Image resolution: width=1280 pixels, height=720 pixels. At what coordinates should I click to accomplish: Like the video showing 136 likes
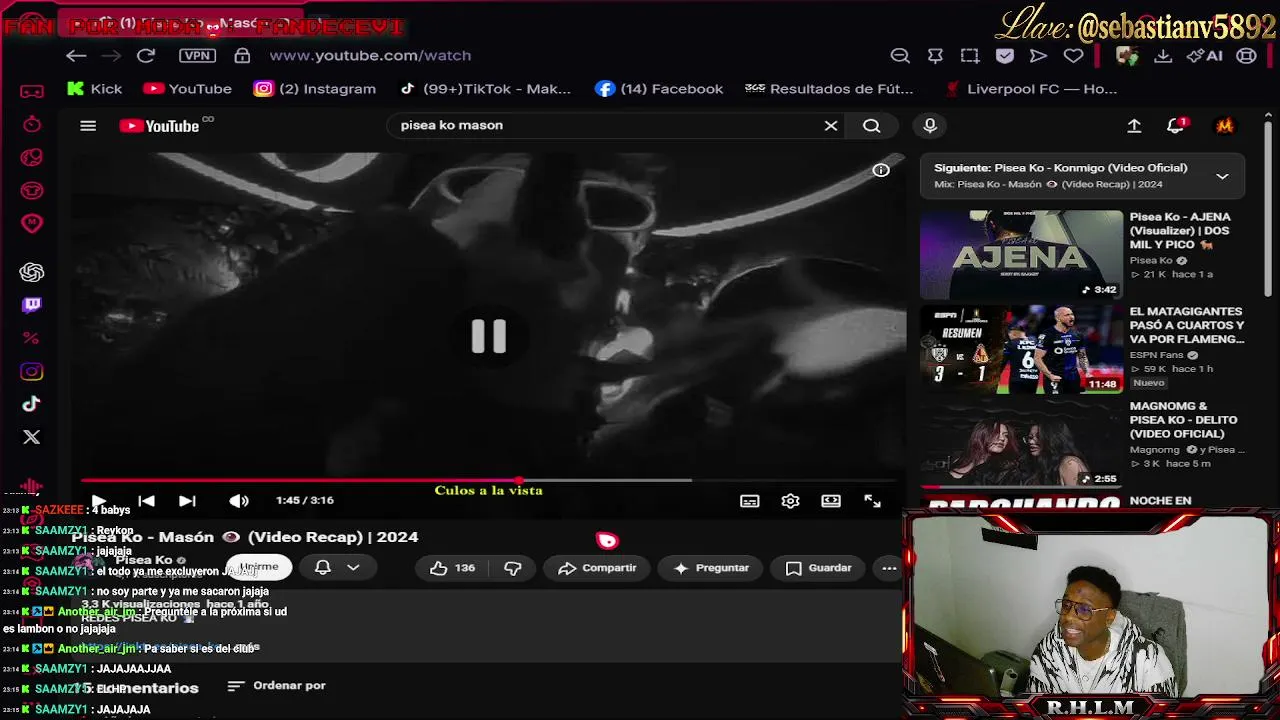(x=452, y=568)
